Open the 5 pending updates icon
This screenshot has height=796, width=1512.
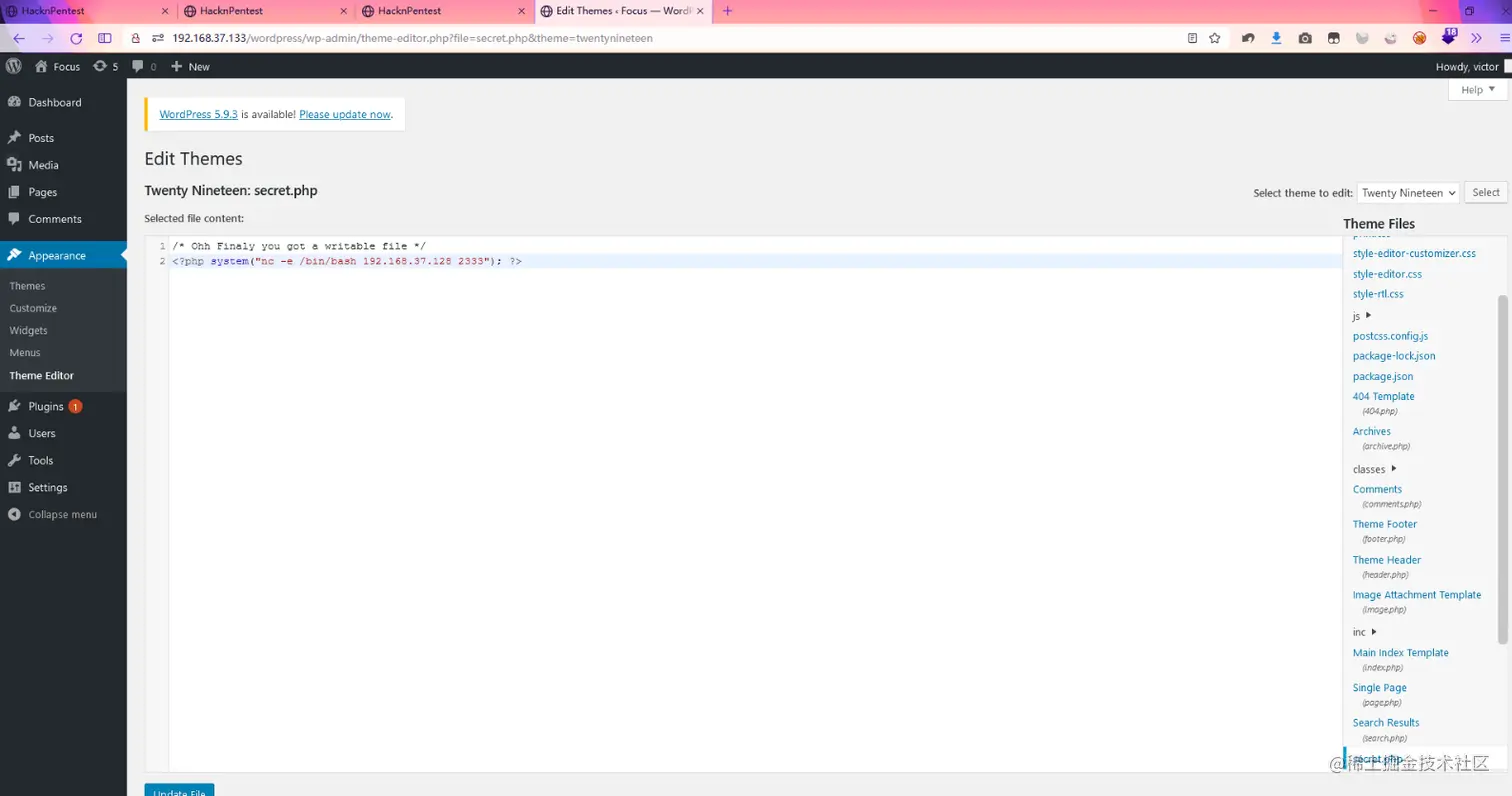tap(105, 66)
